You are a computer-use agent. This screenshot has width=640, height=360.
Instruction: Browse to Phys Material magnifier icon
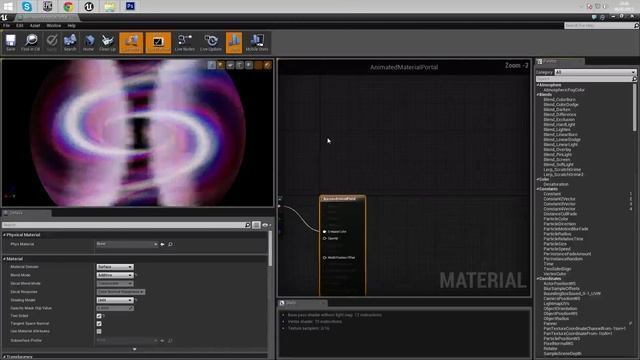[170, 244]
